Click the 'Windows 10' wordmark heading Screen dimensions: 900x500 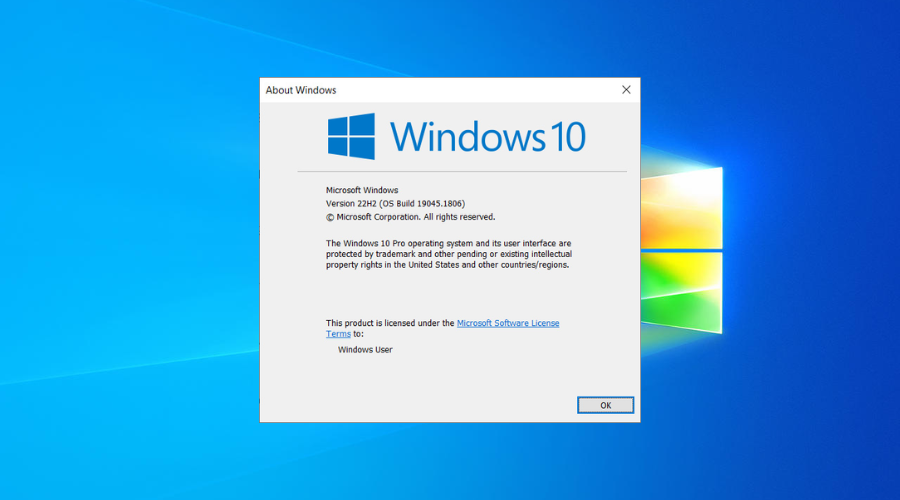coord(488,137)
